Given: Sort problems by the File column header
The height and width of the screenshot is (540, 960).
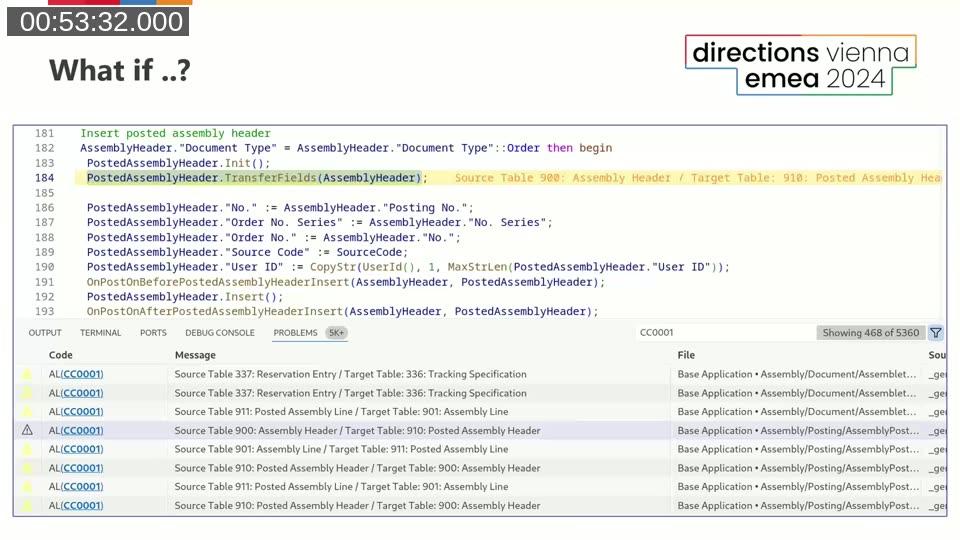Looking at the screenshot, I should [686, 355].
